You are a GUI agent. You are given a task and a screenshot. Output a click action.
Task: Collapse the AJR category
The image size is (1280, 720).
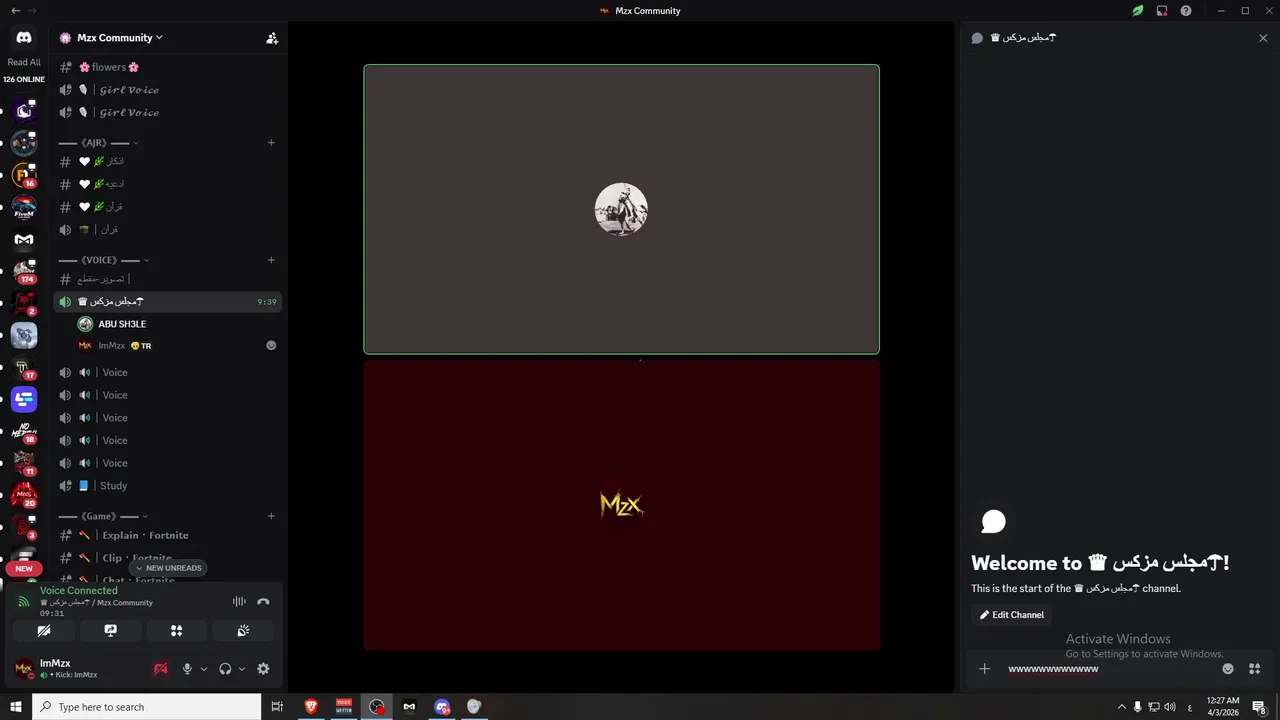point(98,143)
